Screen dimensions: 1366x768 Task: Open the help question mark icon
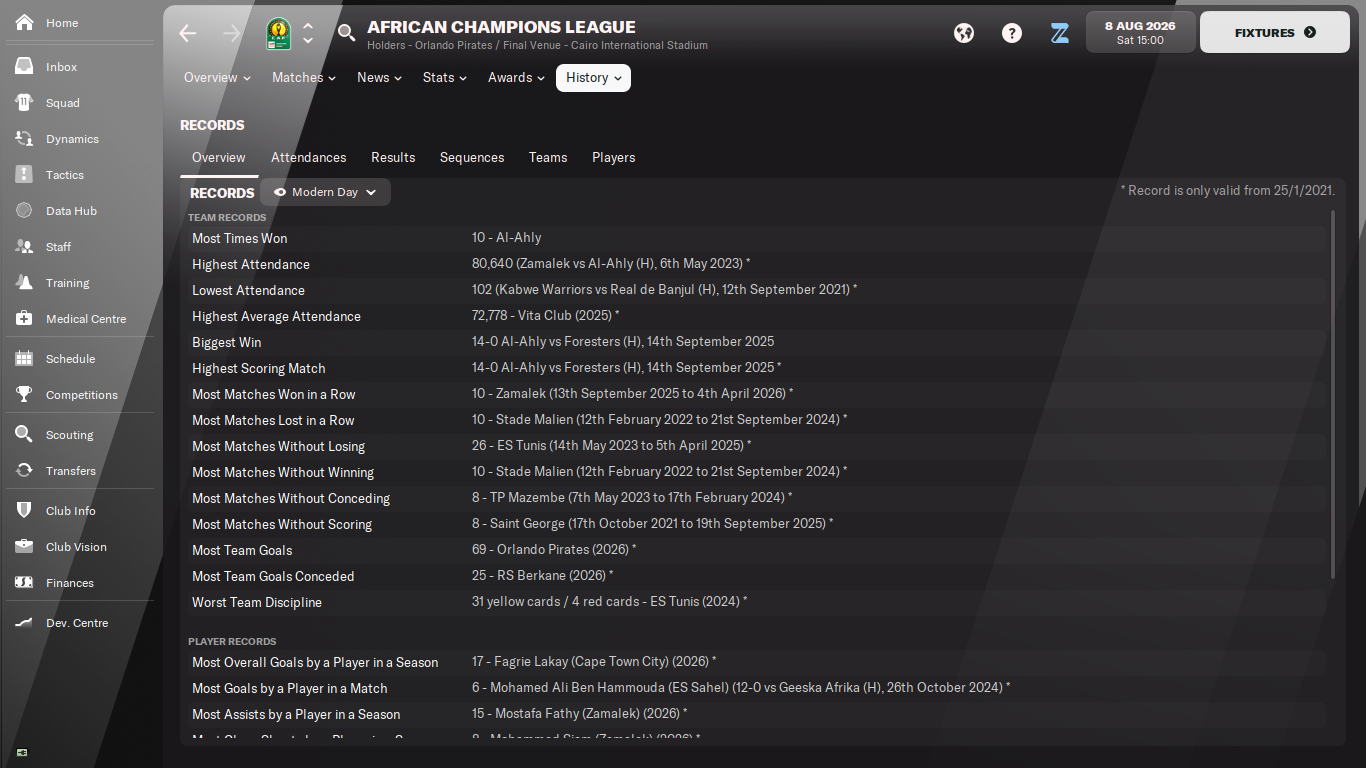coord(1012,33)
